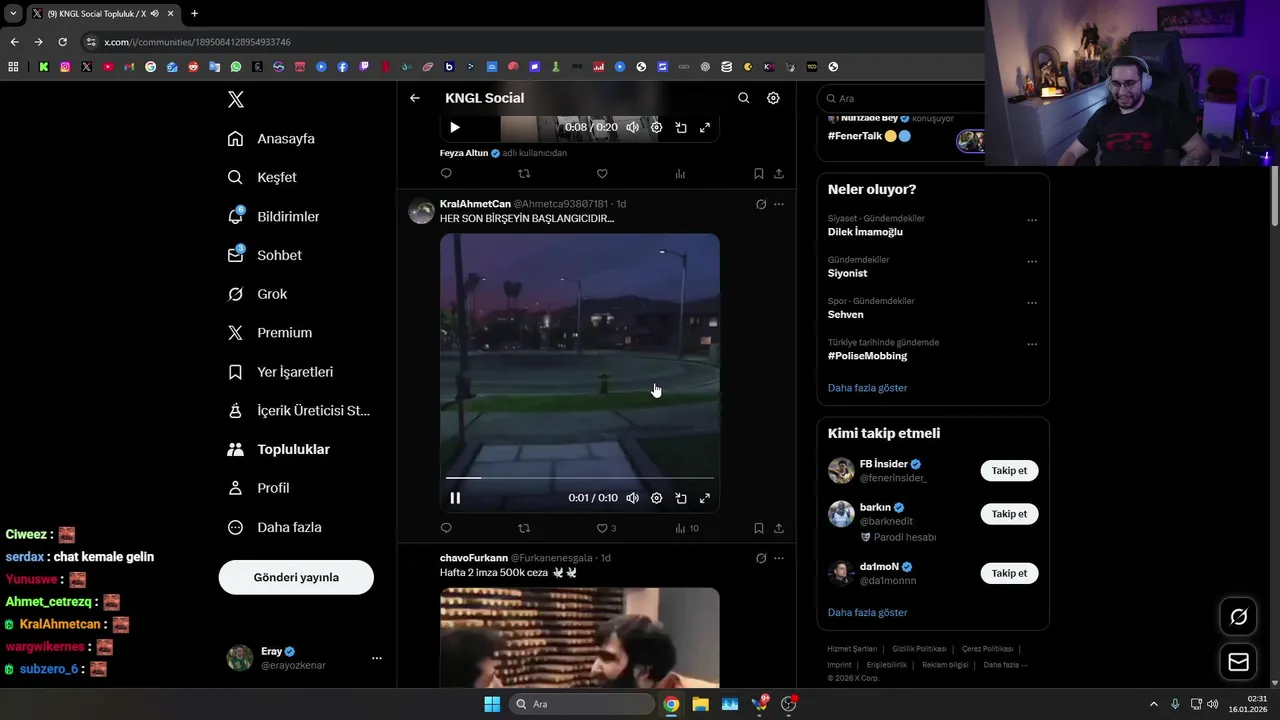Open Keşfet explore page
Screen dimensions: 1280x720
pyautogui.click(x=262, y=177)
